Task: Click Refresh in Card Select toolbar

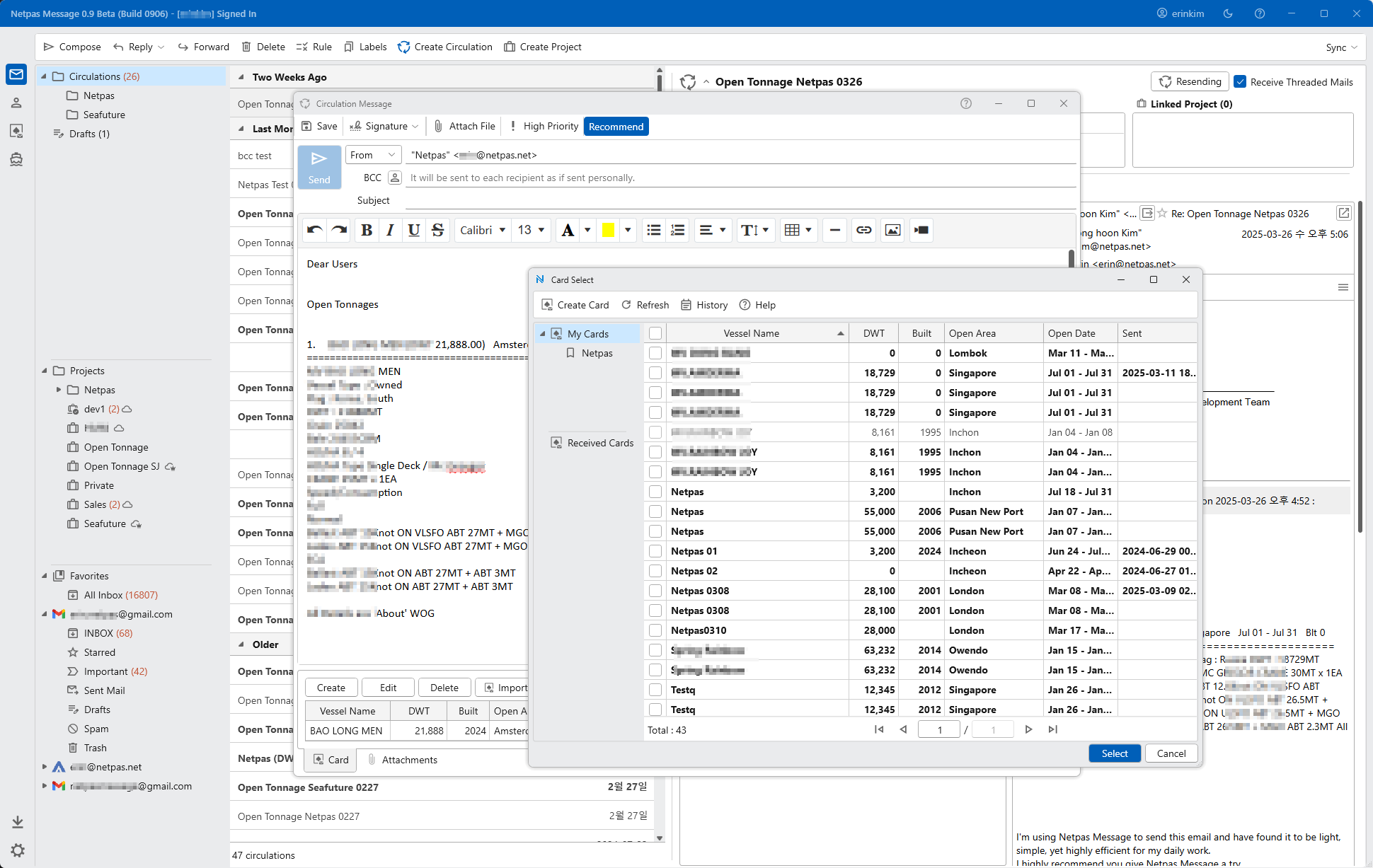Action: pos(645,305)
